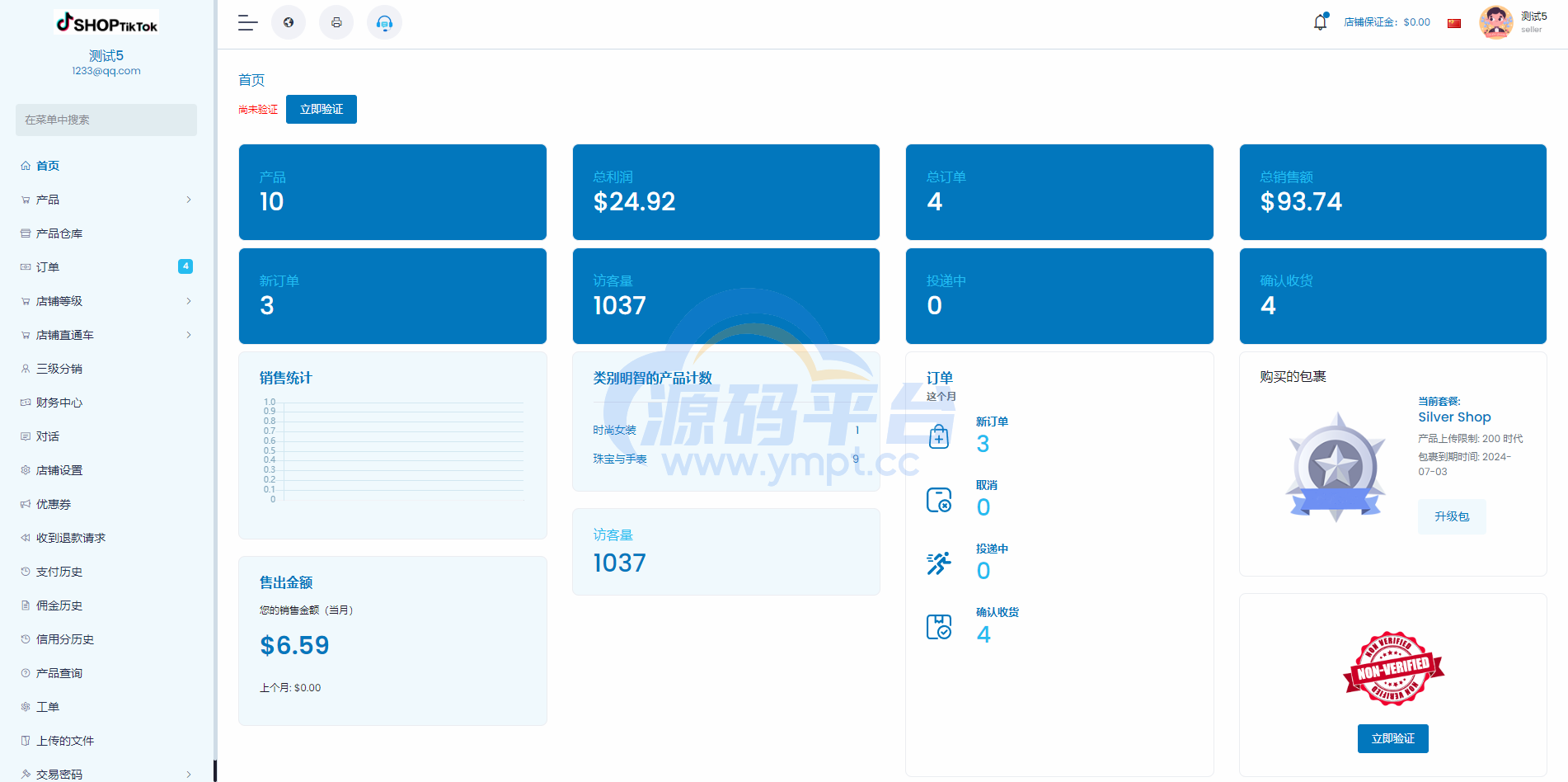This screenshot has width=1568, height=782.
Task: Click the user avatar 测试5
Action: (x=1495, y=22)
